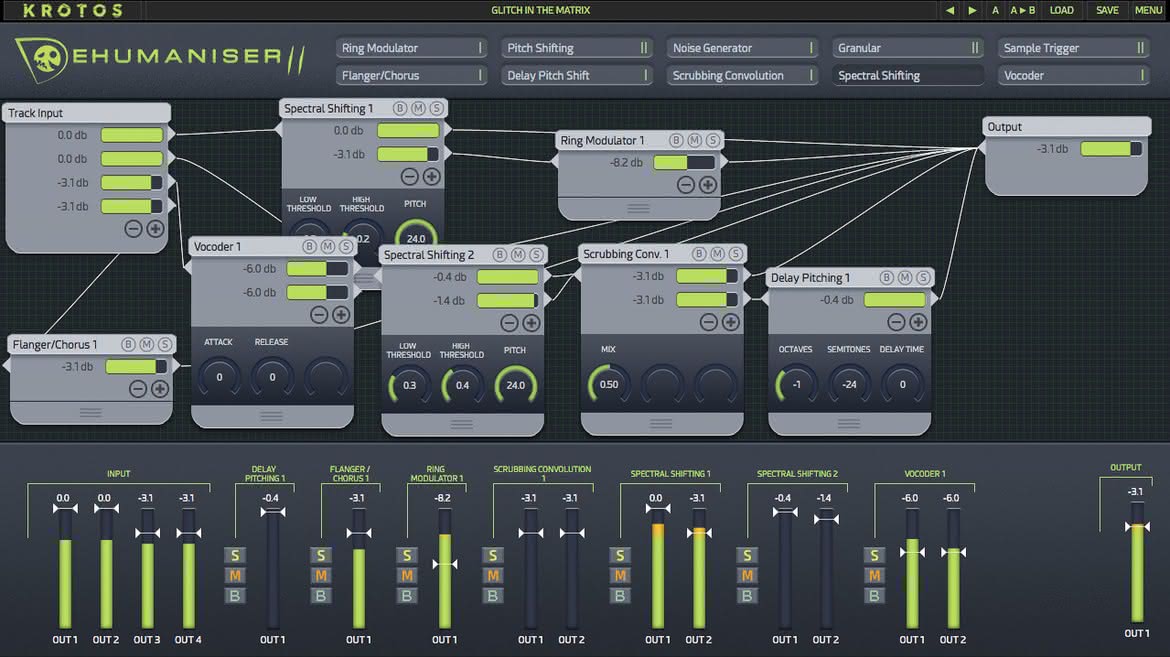Click the LOAD preset button
Viewport: 1170px width, 657px height.
pyautogui.click(x=1062, y=10)
